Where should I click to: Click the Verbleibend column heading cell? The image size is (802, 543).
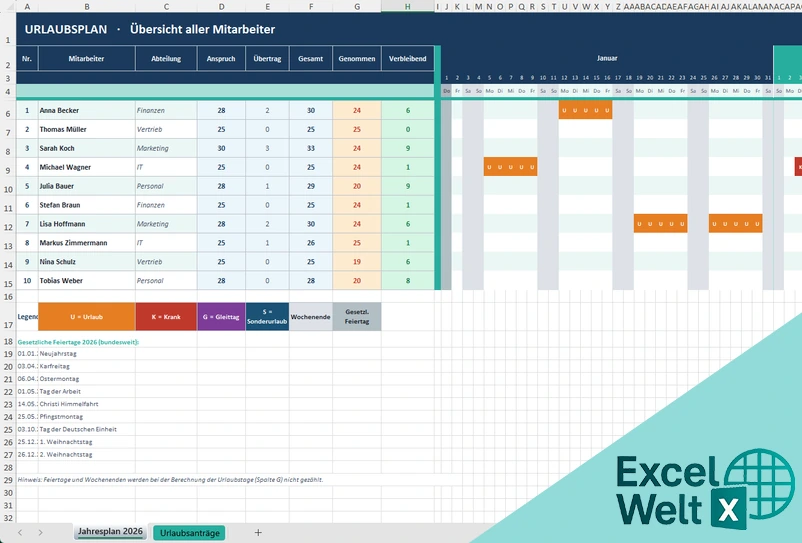click(x=408, y=59)
